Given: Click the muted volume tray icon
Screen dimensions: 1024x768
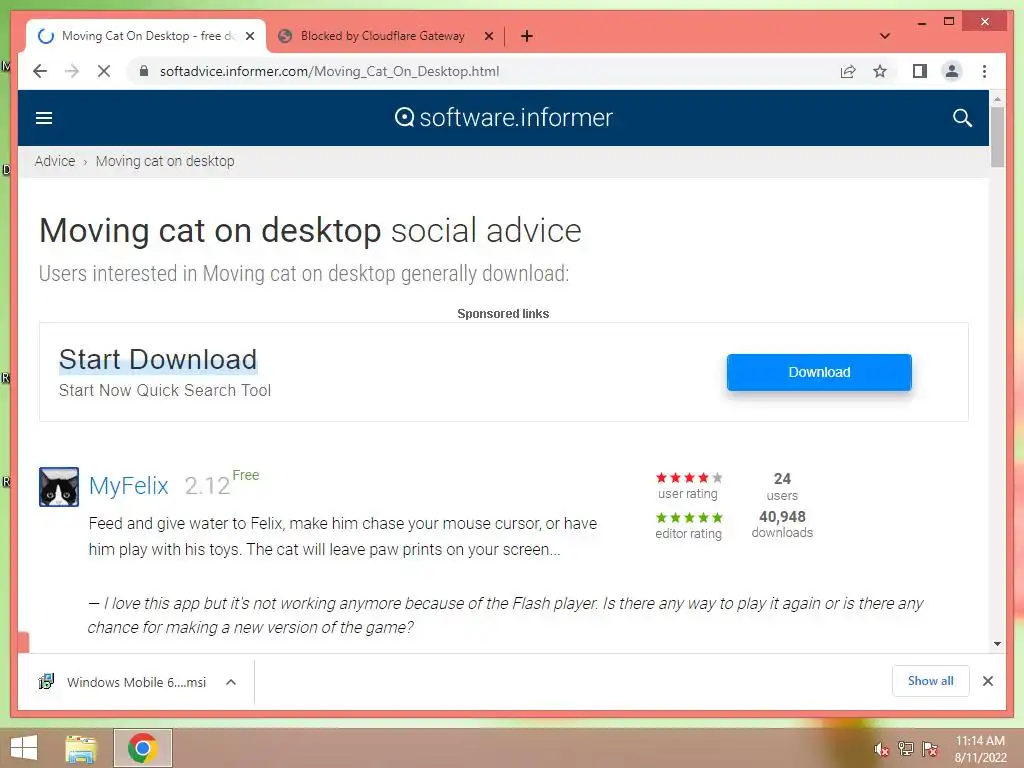Looking at the screenshot, I should tap(881, 749).
